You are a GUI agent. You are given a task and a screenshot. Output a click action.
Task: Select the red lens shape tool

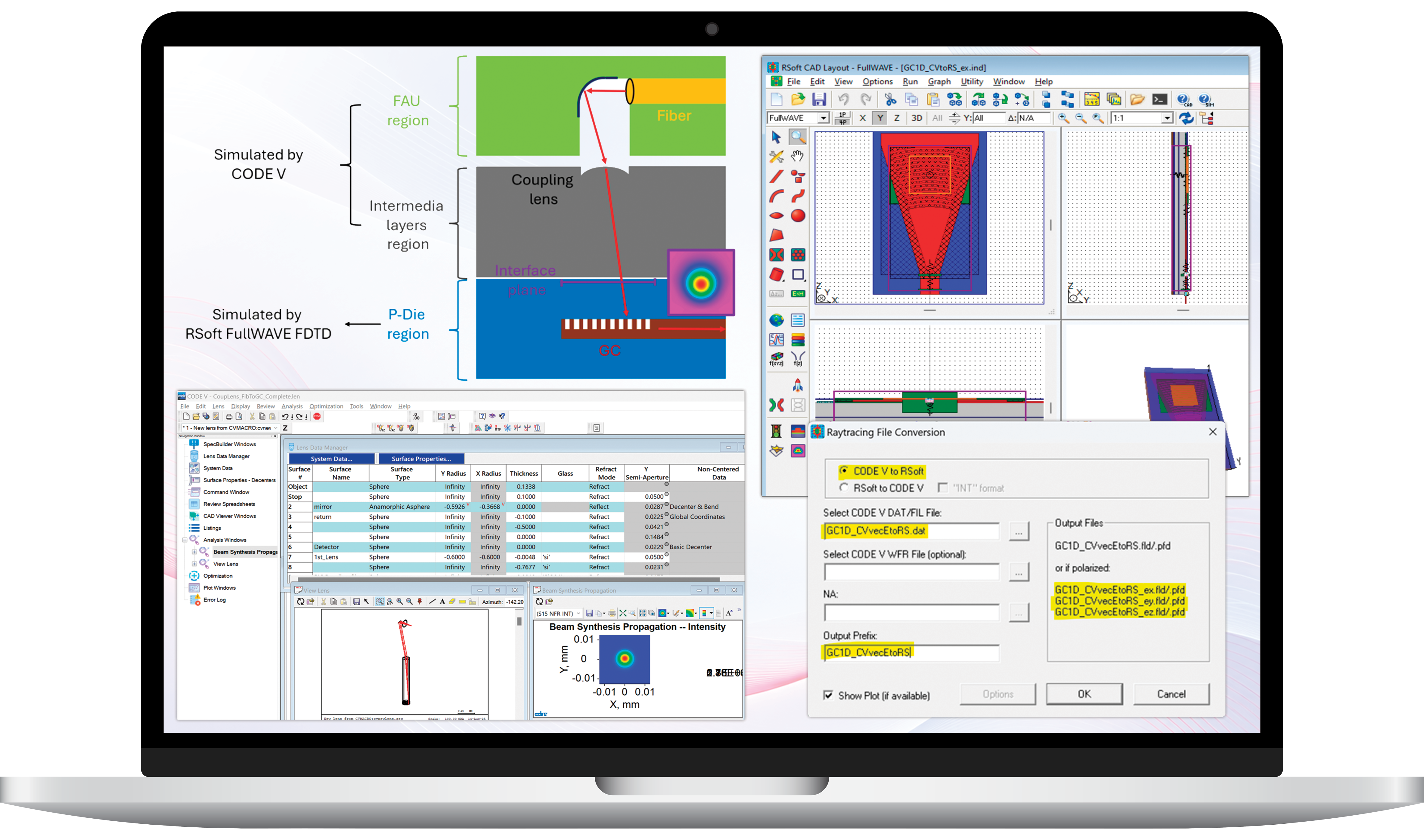(776, 216)
